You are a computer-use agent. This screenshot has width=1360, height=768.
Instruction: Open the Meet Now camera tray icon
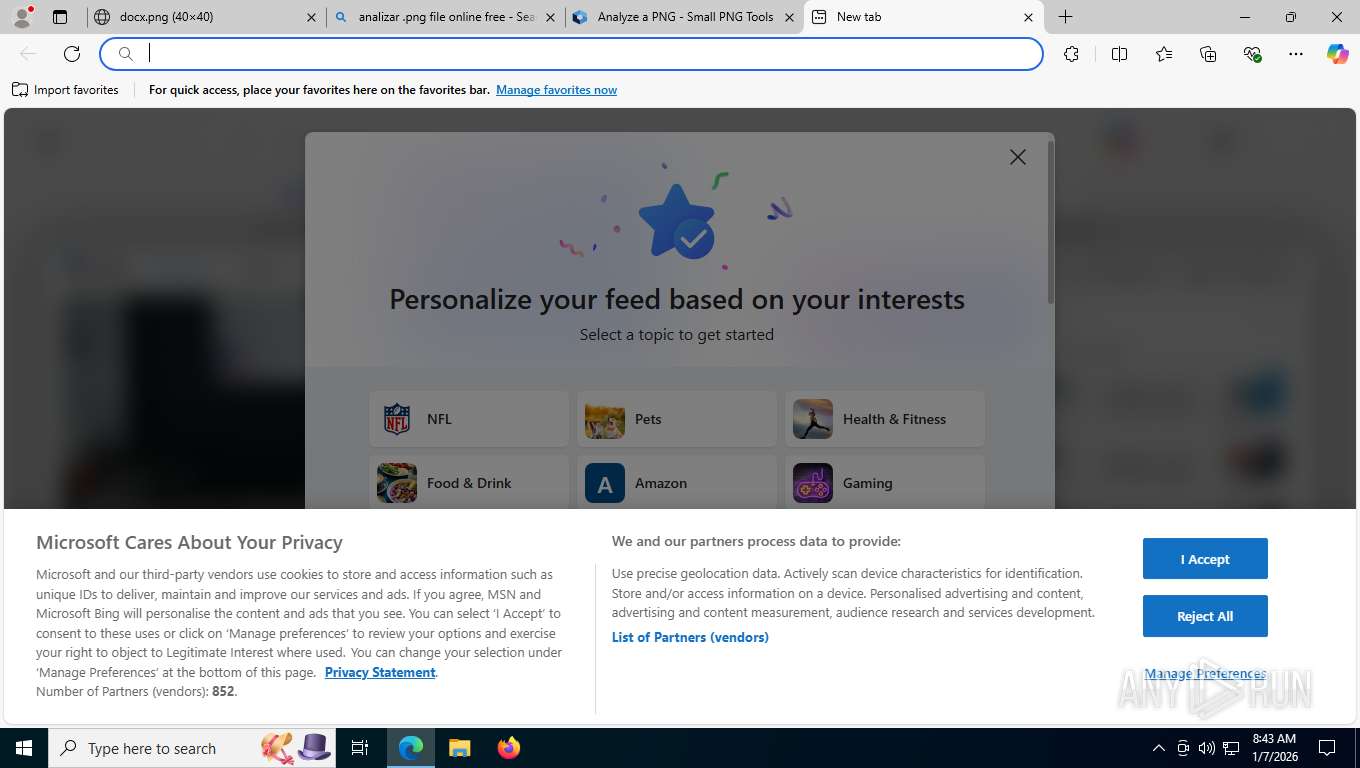[1183, 748]
